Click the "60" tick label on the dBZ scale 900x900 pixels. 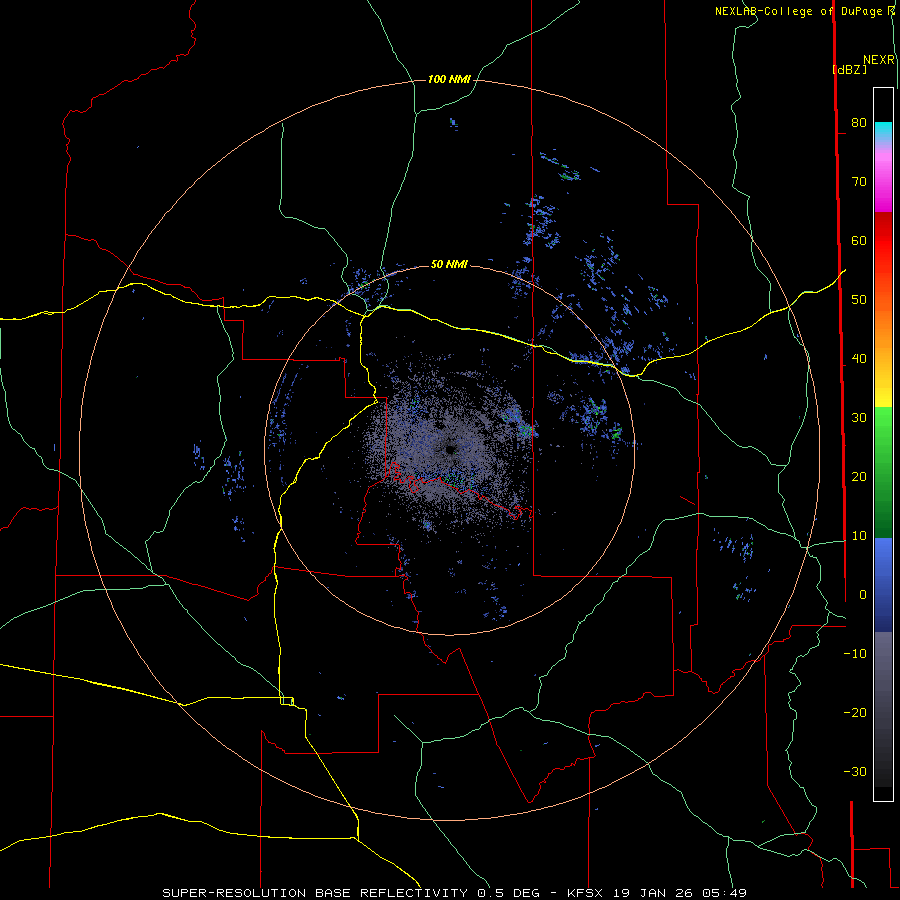click(859, 240)
